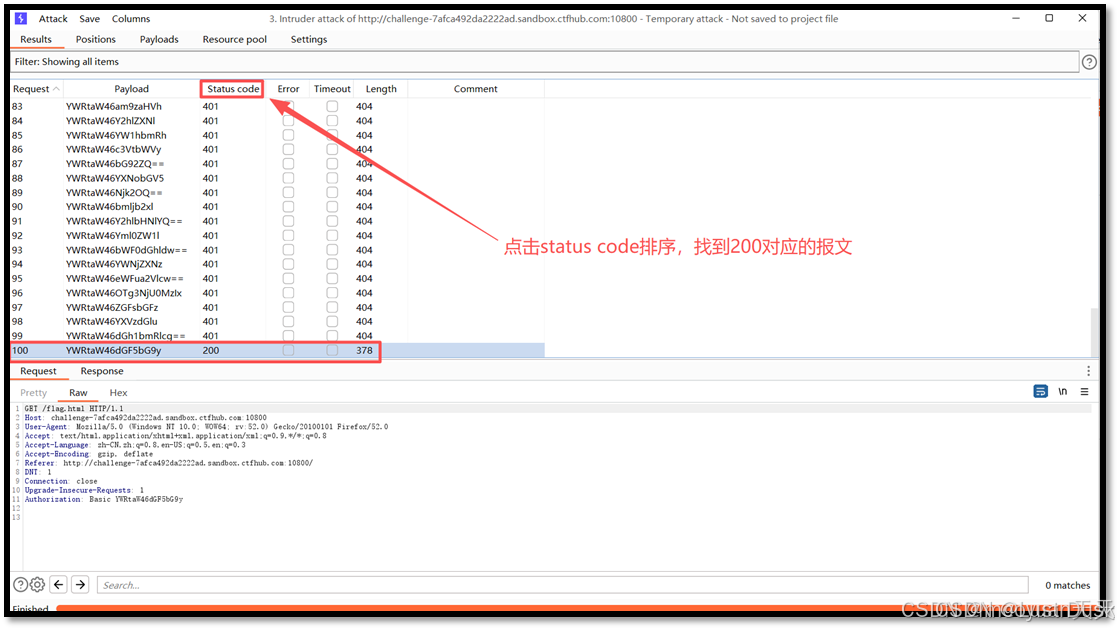This screenshot has height=630, width=1119.
Task: Click the search input field
Action: tap(562, 585)
